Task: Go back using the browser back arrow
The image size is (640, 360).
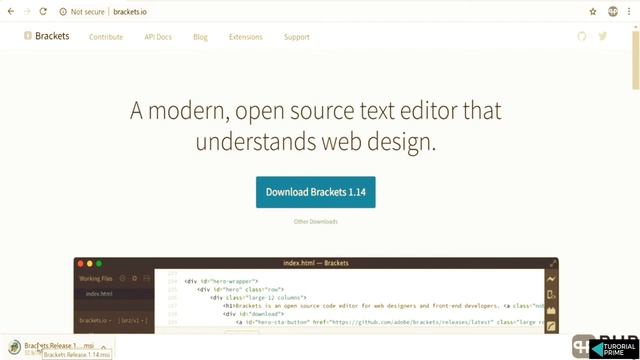Action: click(11, 11)
